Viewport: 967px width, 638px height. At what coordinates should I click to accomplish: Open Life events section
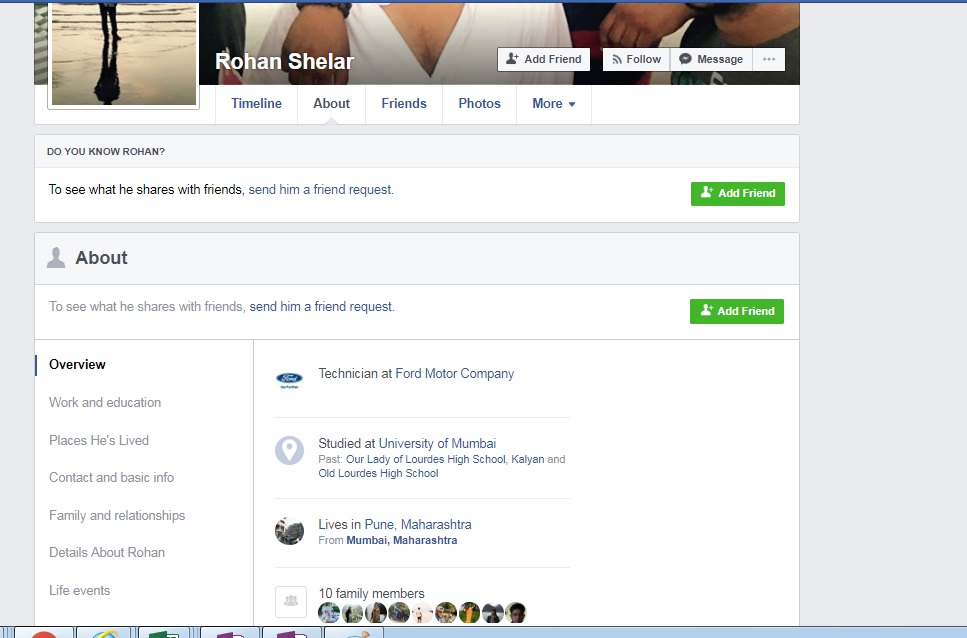[x=80, y=591]
